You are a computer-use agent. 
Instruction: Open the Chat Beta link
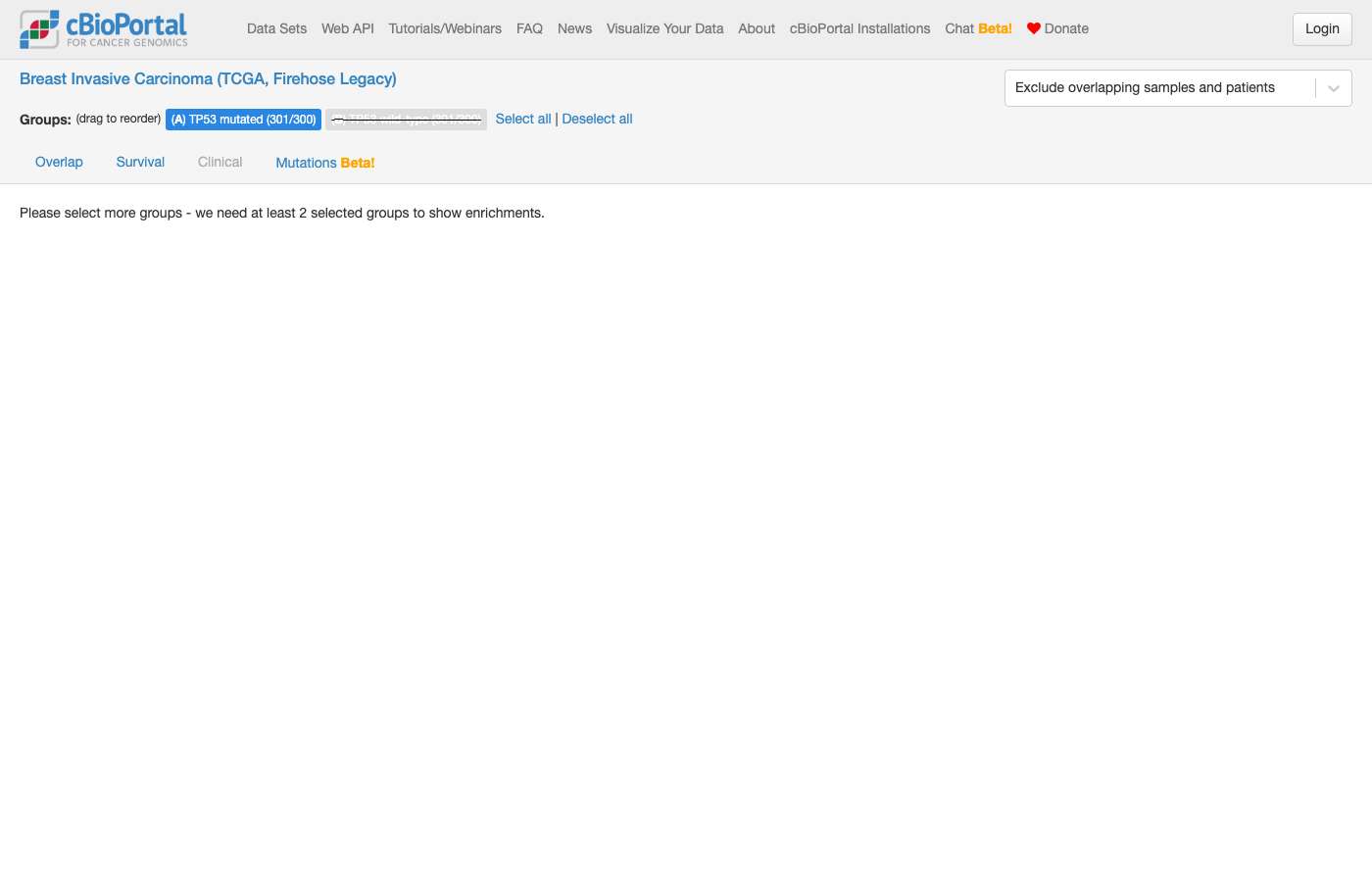978,28
